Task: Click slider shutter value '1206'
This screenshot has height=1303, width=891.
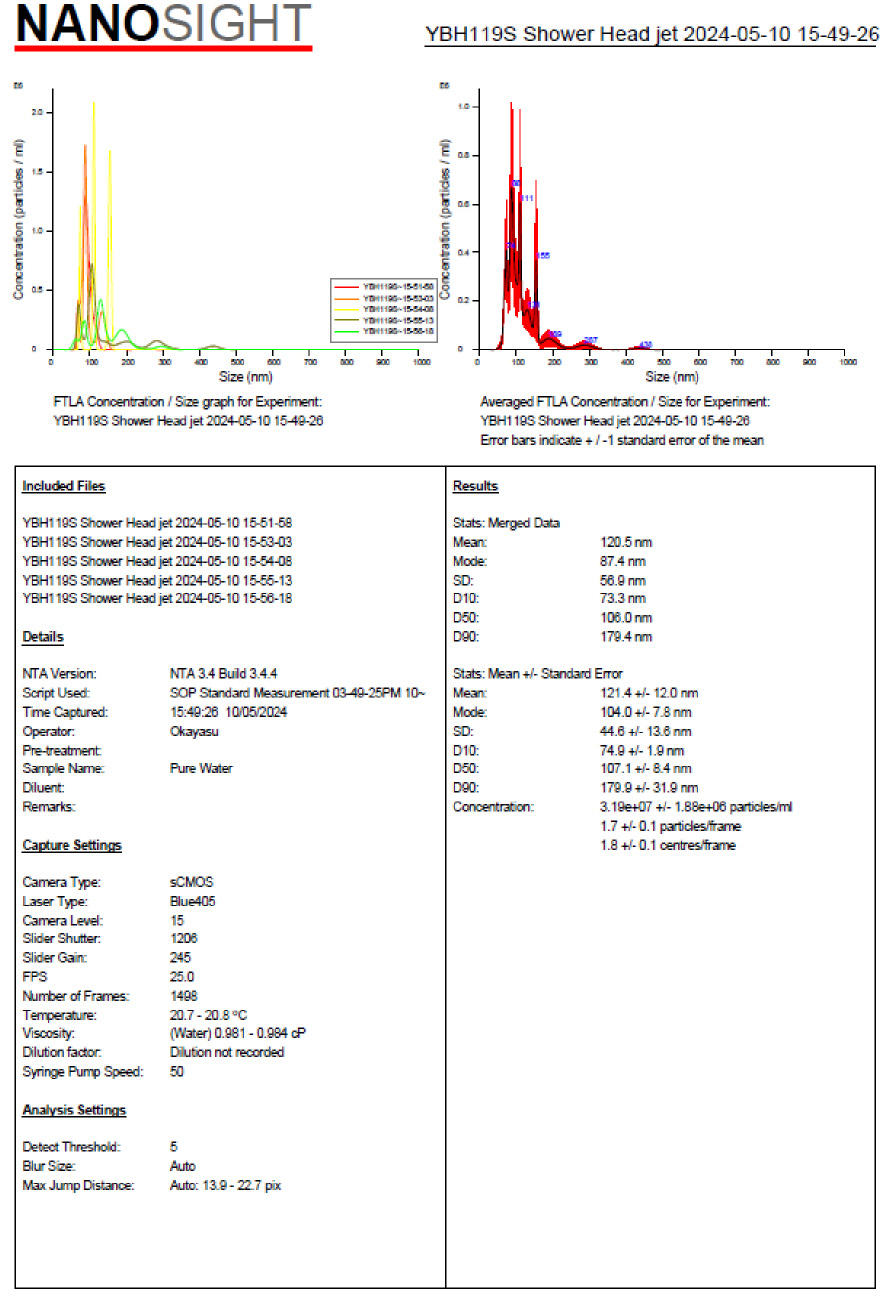Action: pos(184,939)
